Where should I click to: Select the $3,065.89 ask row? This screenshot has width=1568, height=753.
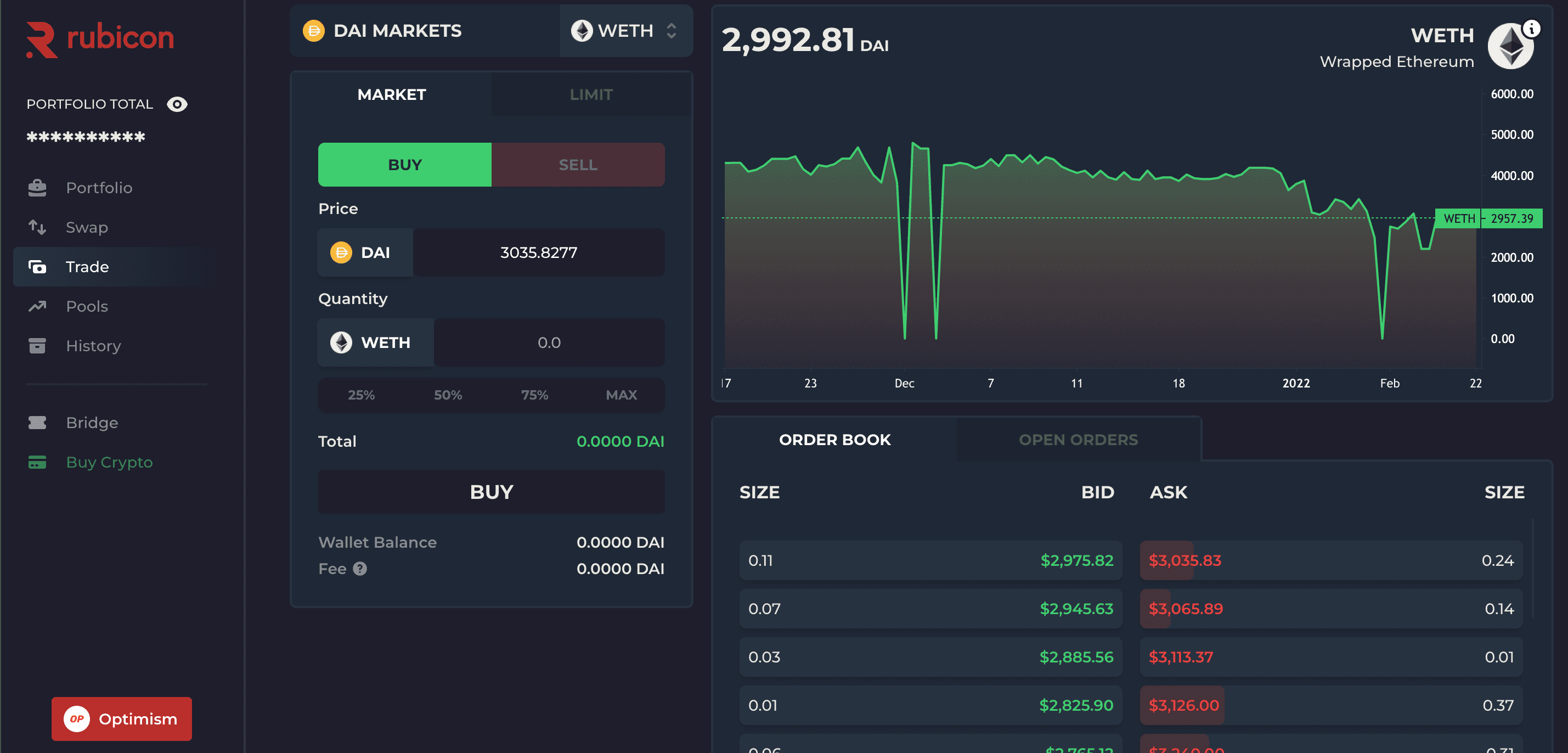coord(1331,608)
